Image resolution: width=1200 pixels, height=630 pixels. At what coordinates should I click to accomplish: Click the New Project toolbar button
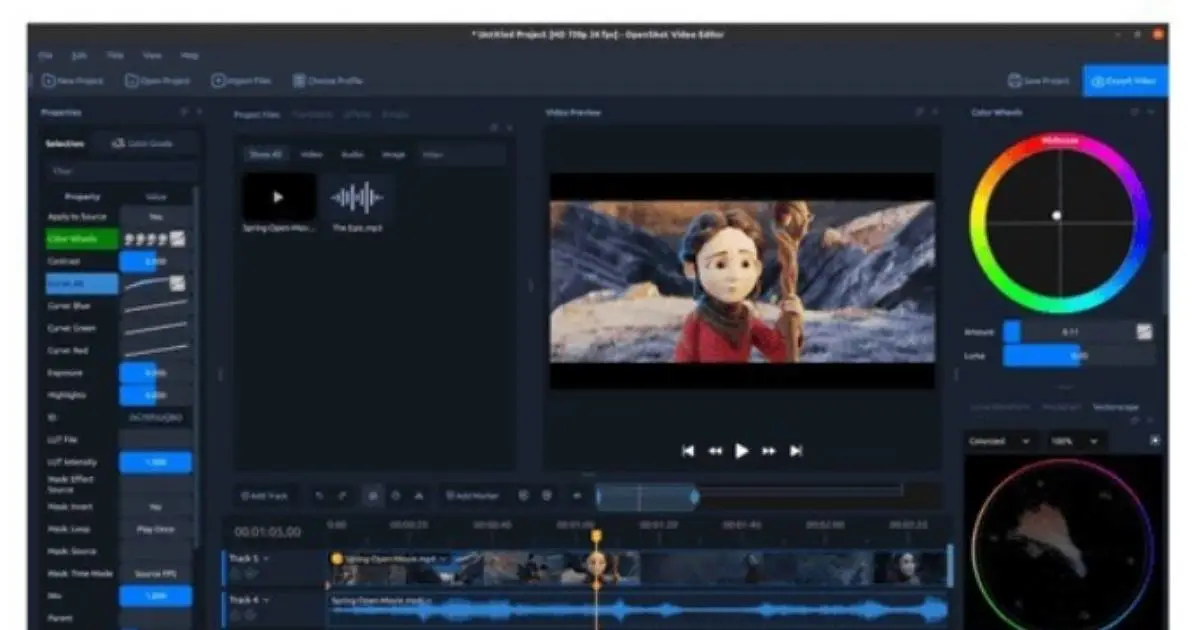[x=72, y=81]
